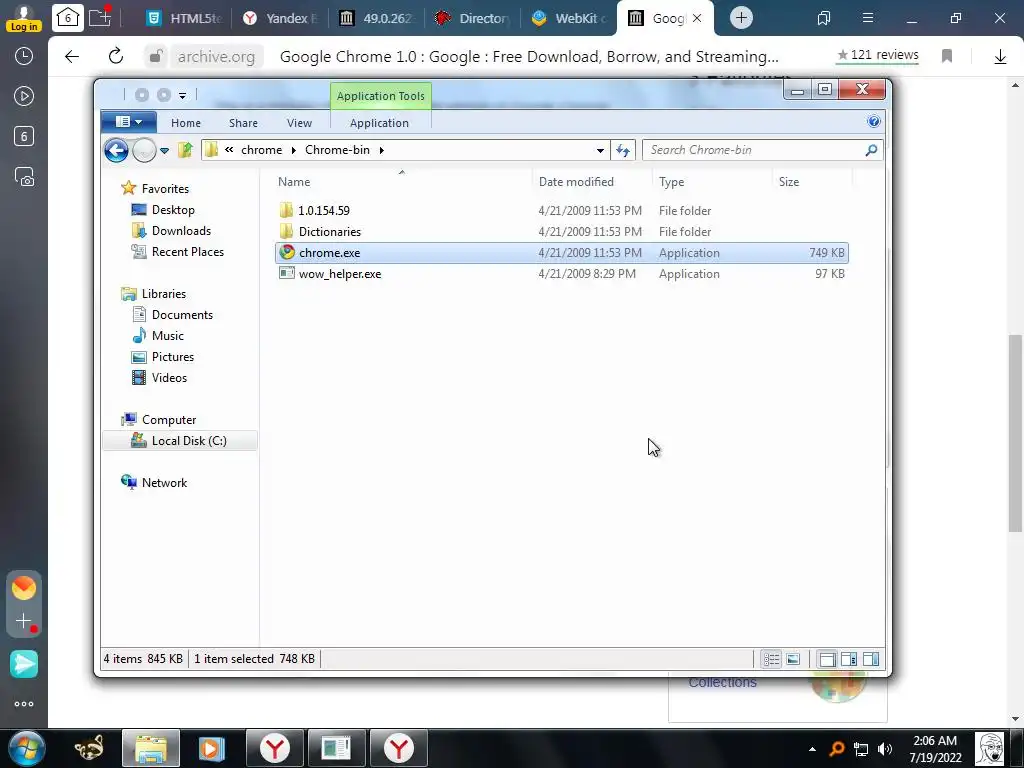Open Network in navigation pane
Screen dimensions: 1024x768
tap(164, 483)
